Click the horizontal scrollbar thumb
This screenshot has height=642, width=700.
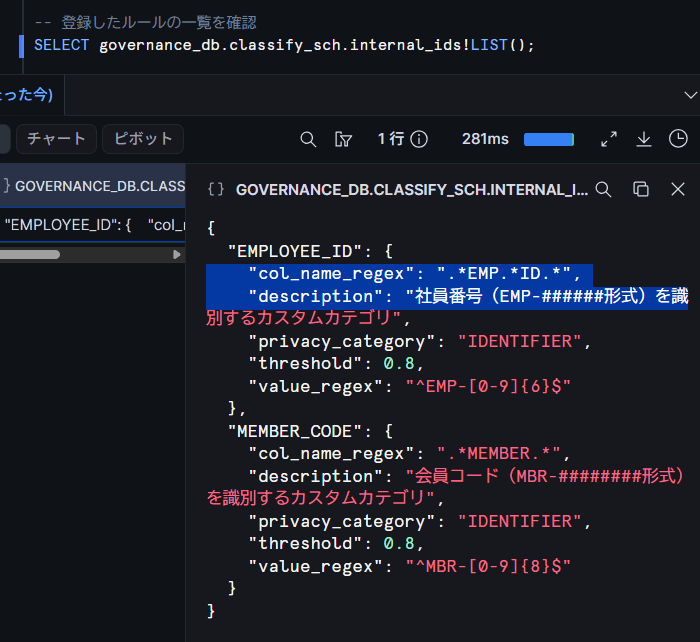[29, 254]
